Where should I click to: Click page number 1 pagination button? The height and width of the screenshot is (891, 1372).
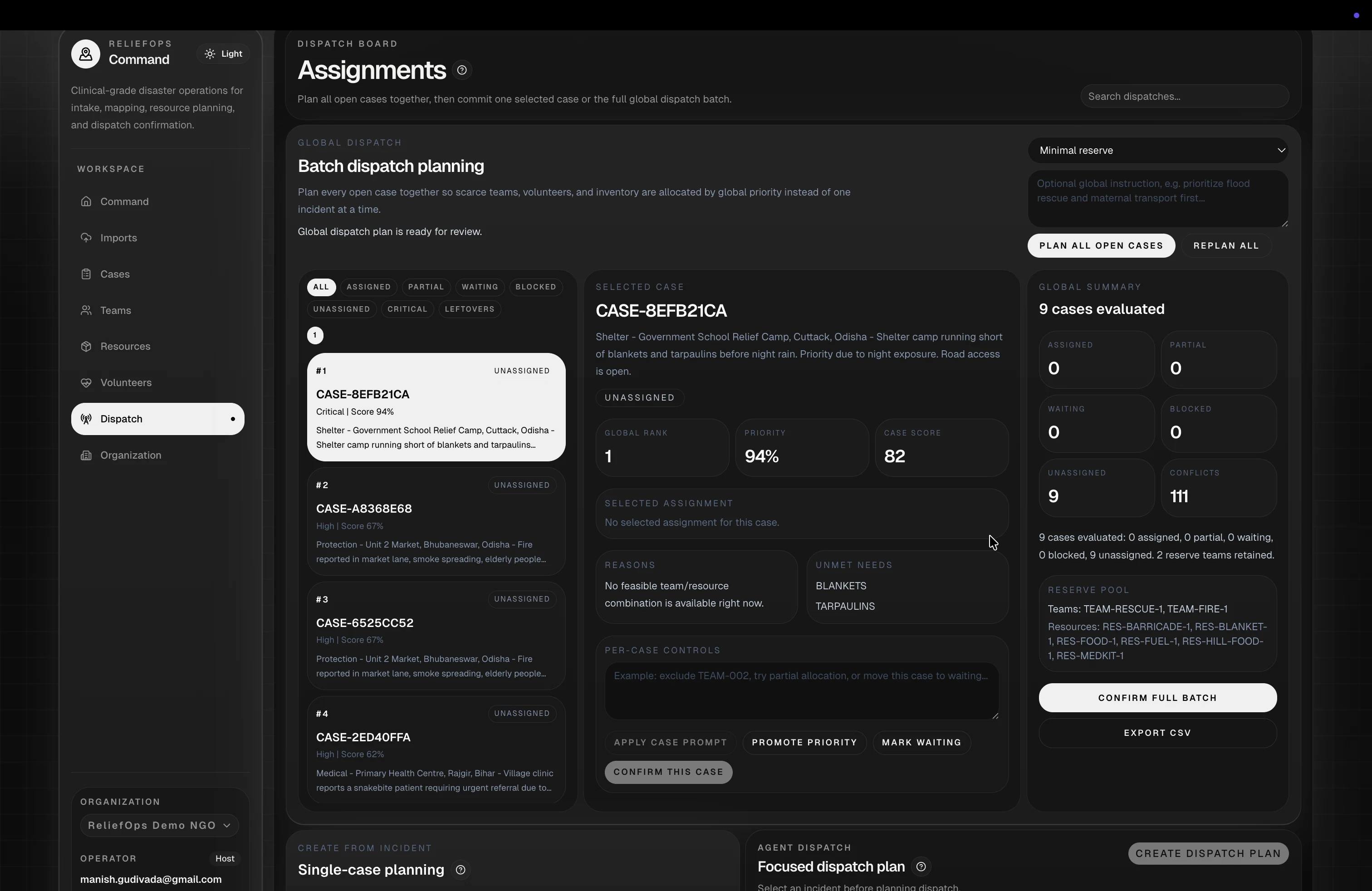pyautogui.click(x=315, y=335)
